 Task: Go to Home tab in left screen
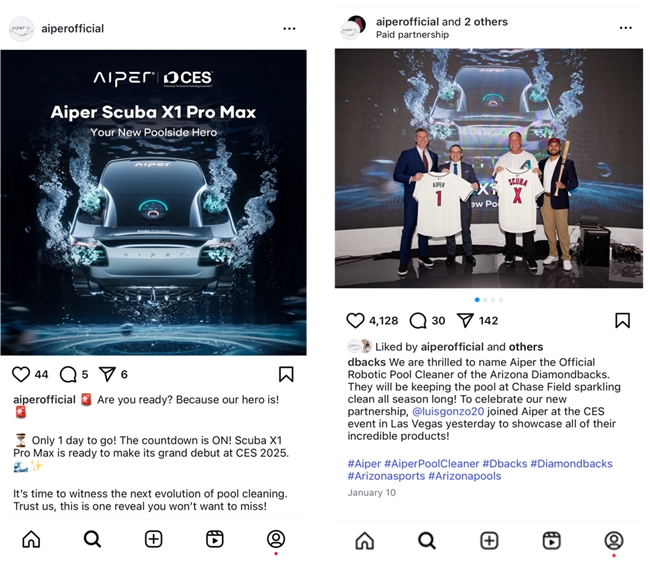[31, 539]
